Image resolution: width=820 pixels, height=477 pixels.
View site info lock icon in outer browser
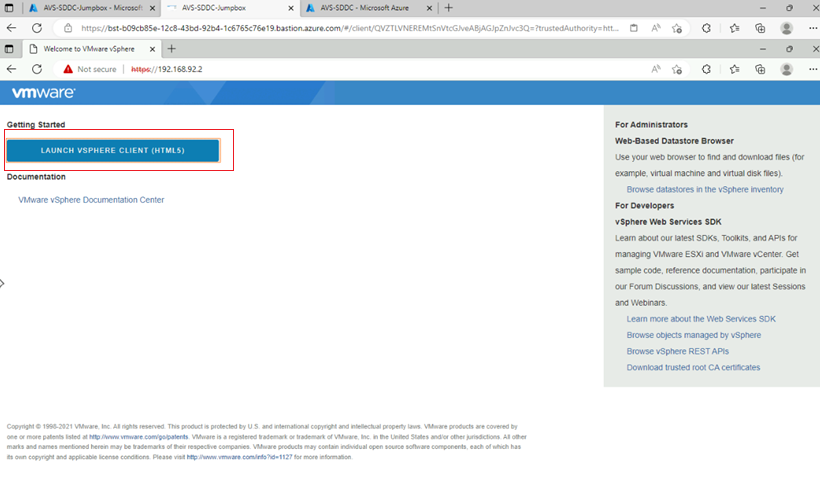(68, 28)
